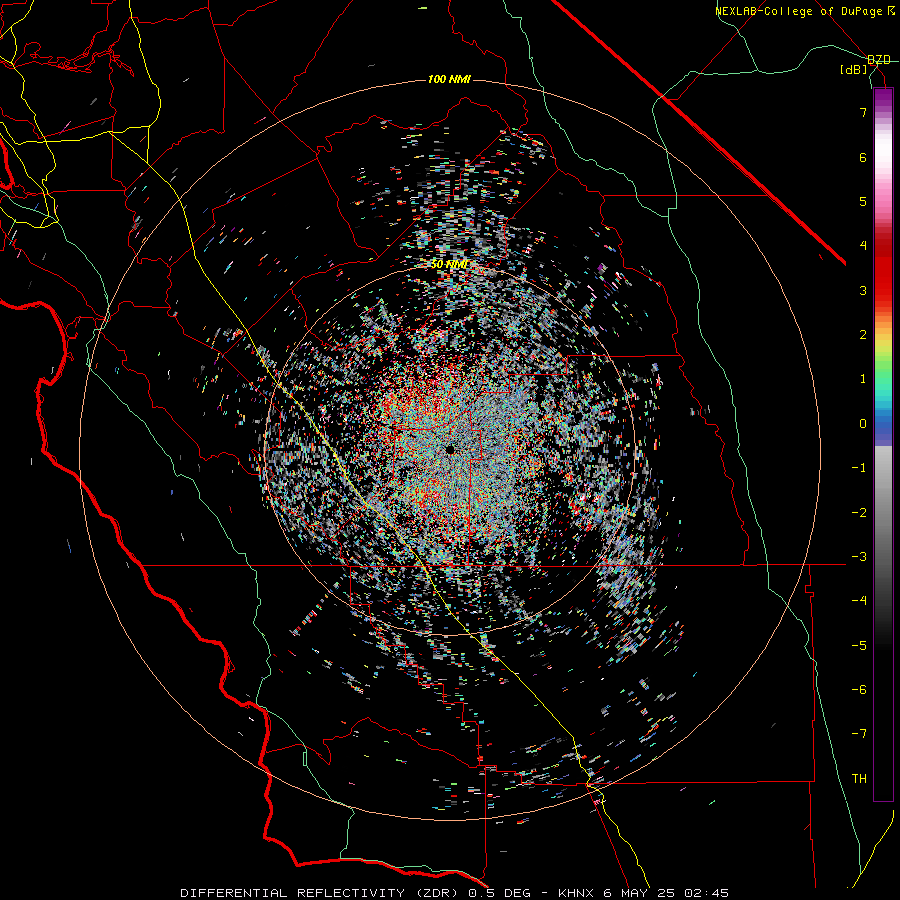
Task: Click the 3 value on the dB scale
Action: pos(863,290)
